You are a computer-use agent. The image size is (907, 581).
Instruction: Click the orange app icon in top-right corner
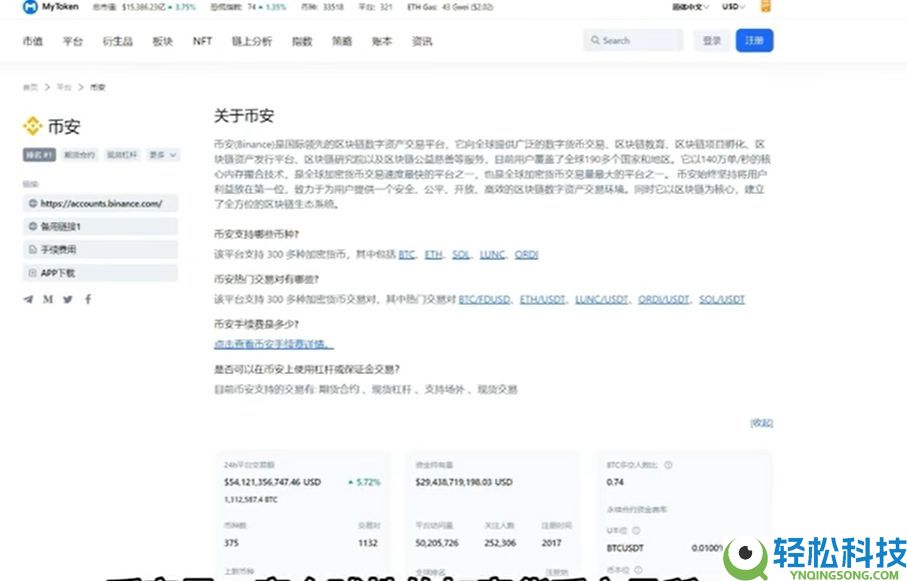point(765,6)
